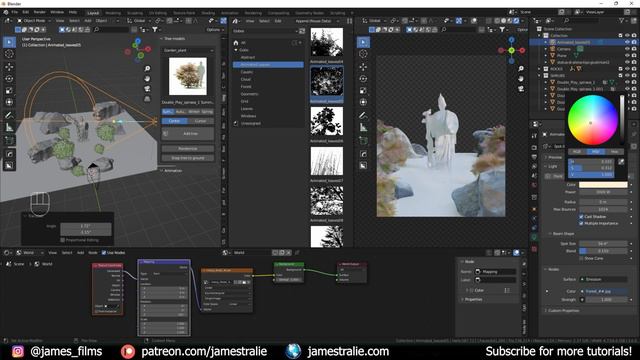Select the Annotate tool in left viewport

[x=9, y=116]
